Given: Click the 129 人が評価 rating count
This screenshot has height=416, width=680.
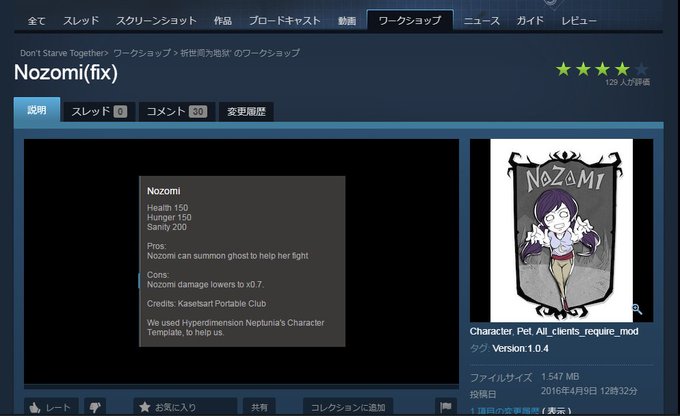Looking at the screenshot, I should coord(627,82).
